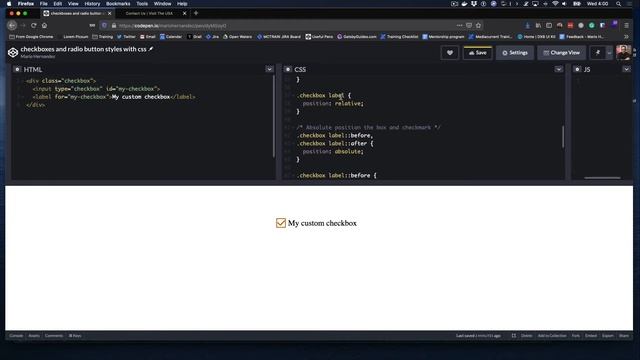
Task: Click the CodePen logo icon
Action: click(x=13, y=52)
